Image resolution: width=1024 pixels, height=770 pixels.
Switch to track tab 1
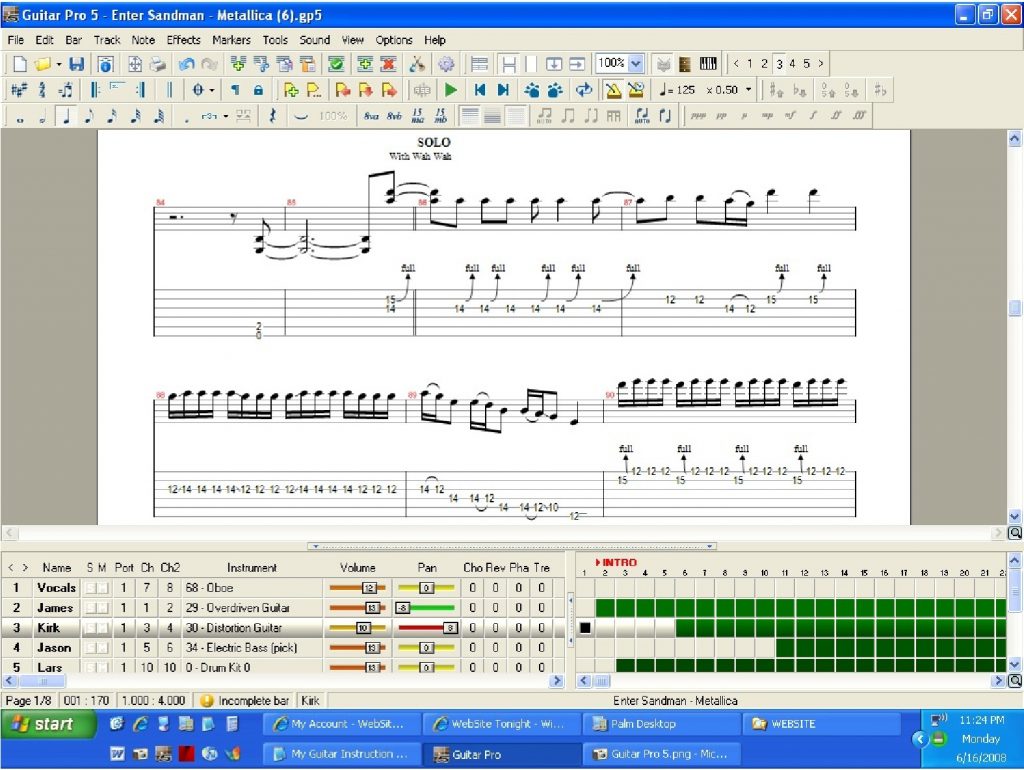[x=750, y=63]
